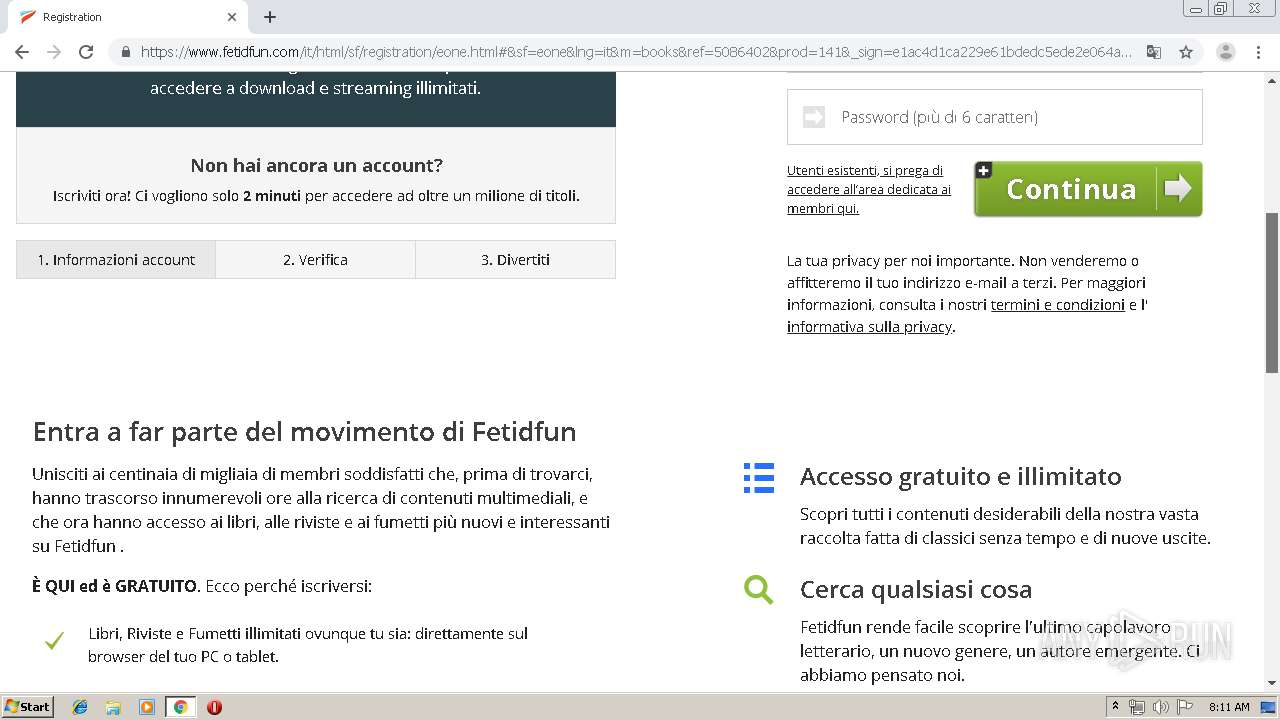Open the Chrome profile avatar
1280x720 pixels.
pos(1226,52)
